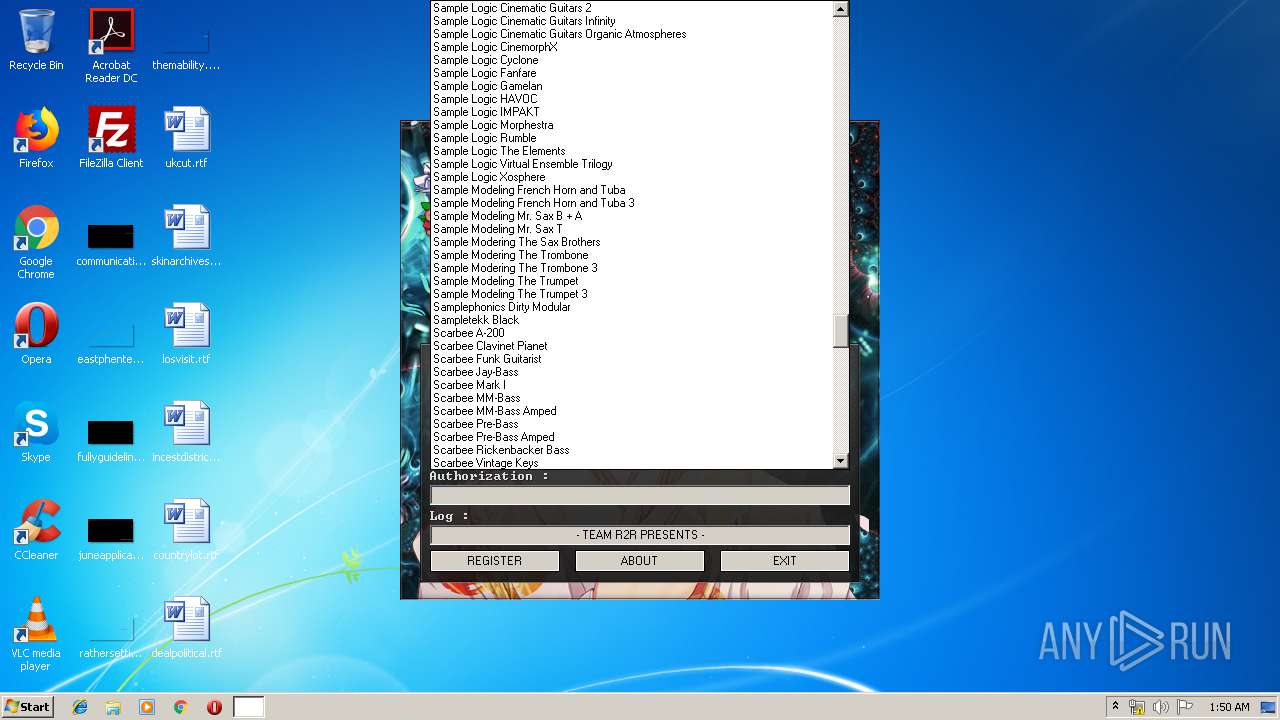Open countrylot.rtf document
The height and width of the screenshot is (720, 1280).
pyautogui.click(x=186, y=530)
